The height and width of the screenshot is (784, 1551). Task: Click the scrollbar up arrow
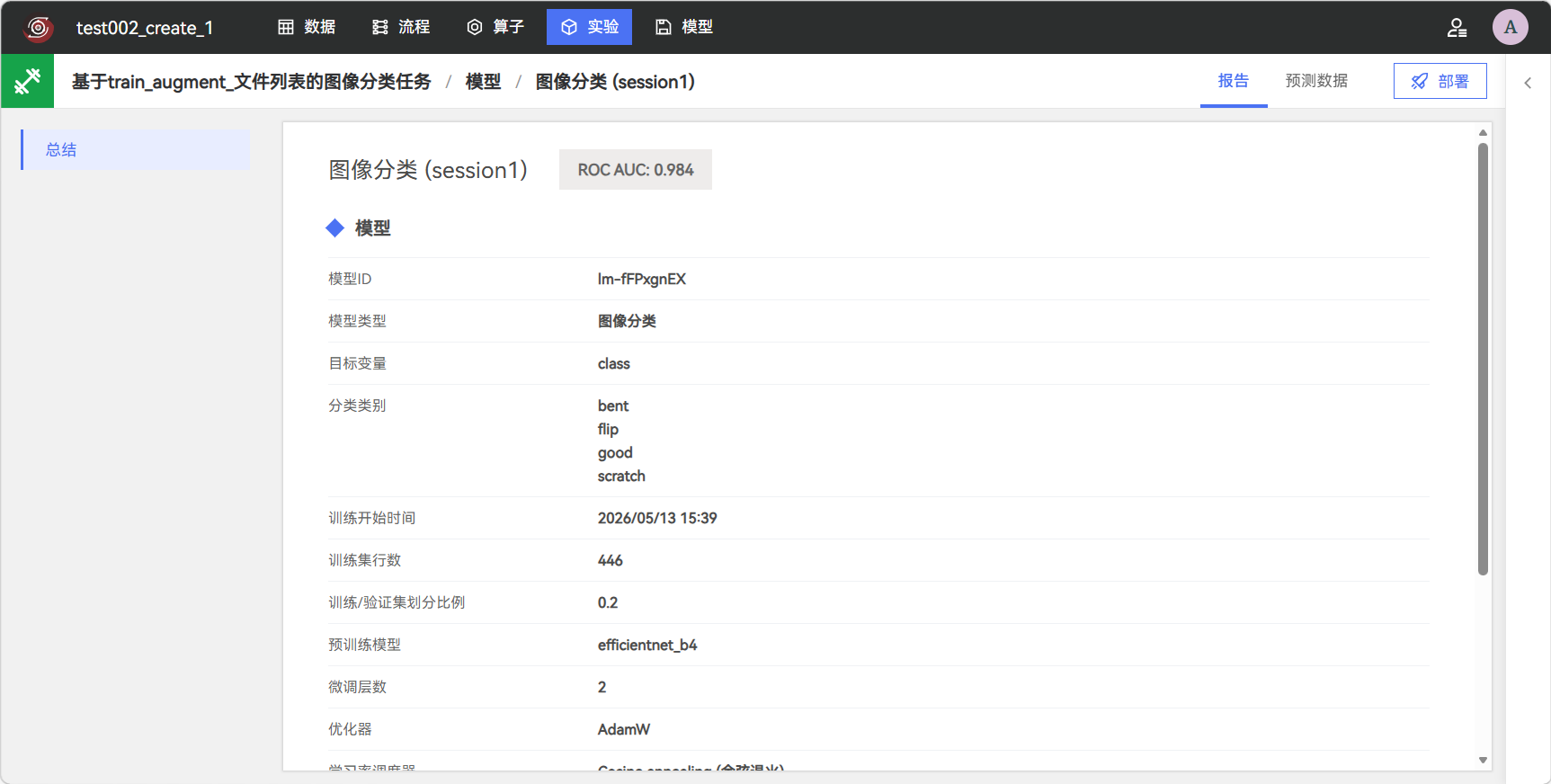point(1483,132)
